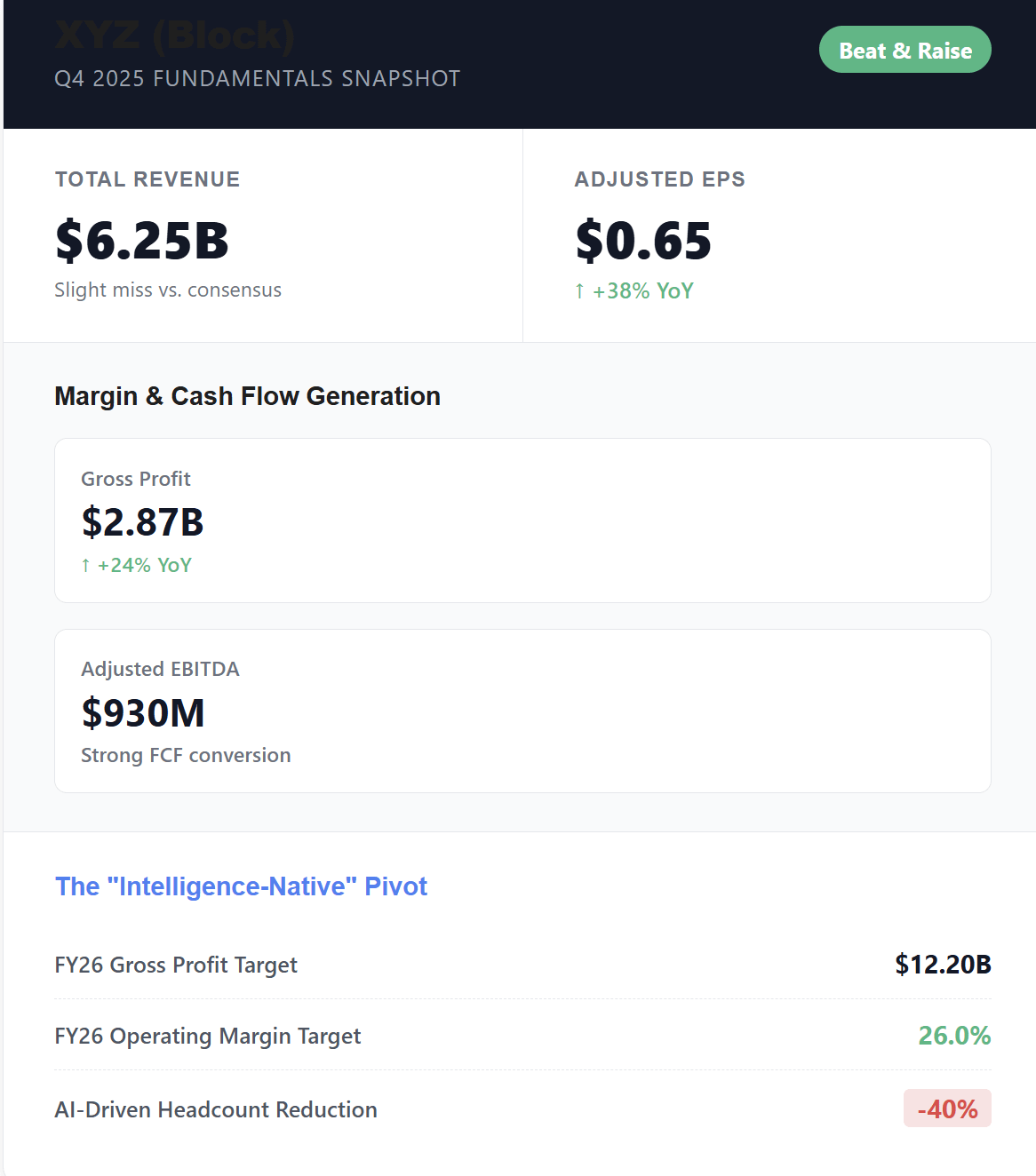Click the Adjusted EPS label
Image resolution: width=1036 pixels, height=1176 pixels.
click(659, 179)
